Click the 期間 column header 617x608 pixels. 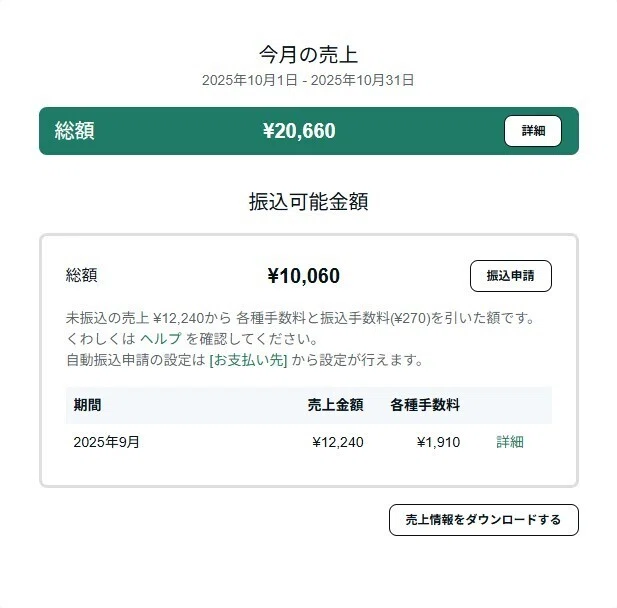click(87, 405)
